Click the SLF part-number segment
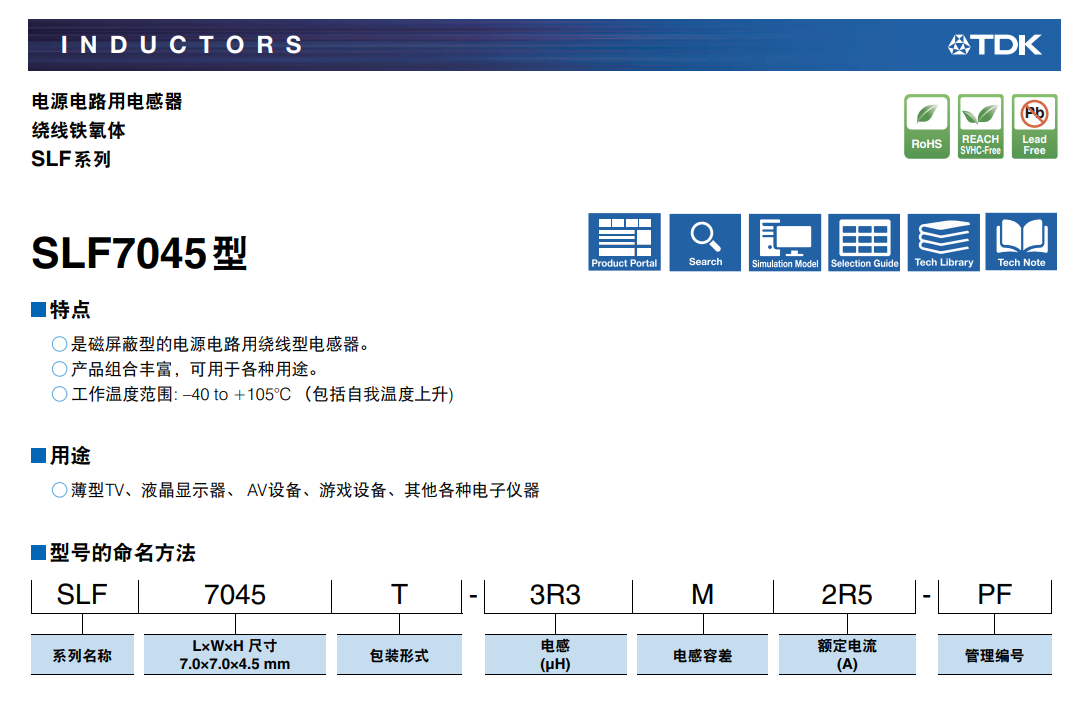This screenshot has width=1086, height=714. click(x=82, y=595)
